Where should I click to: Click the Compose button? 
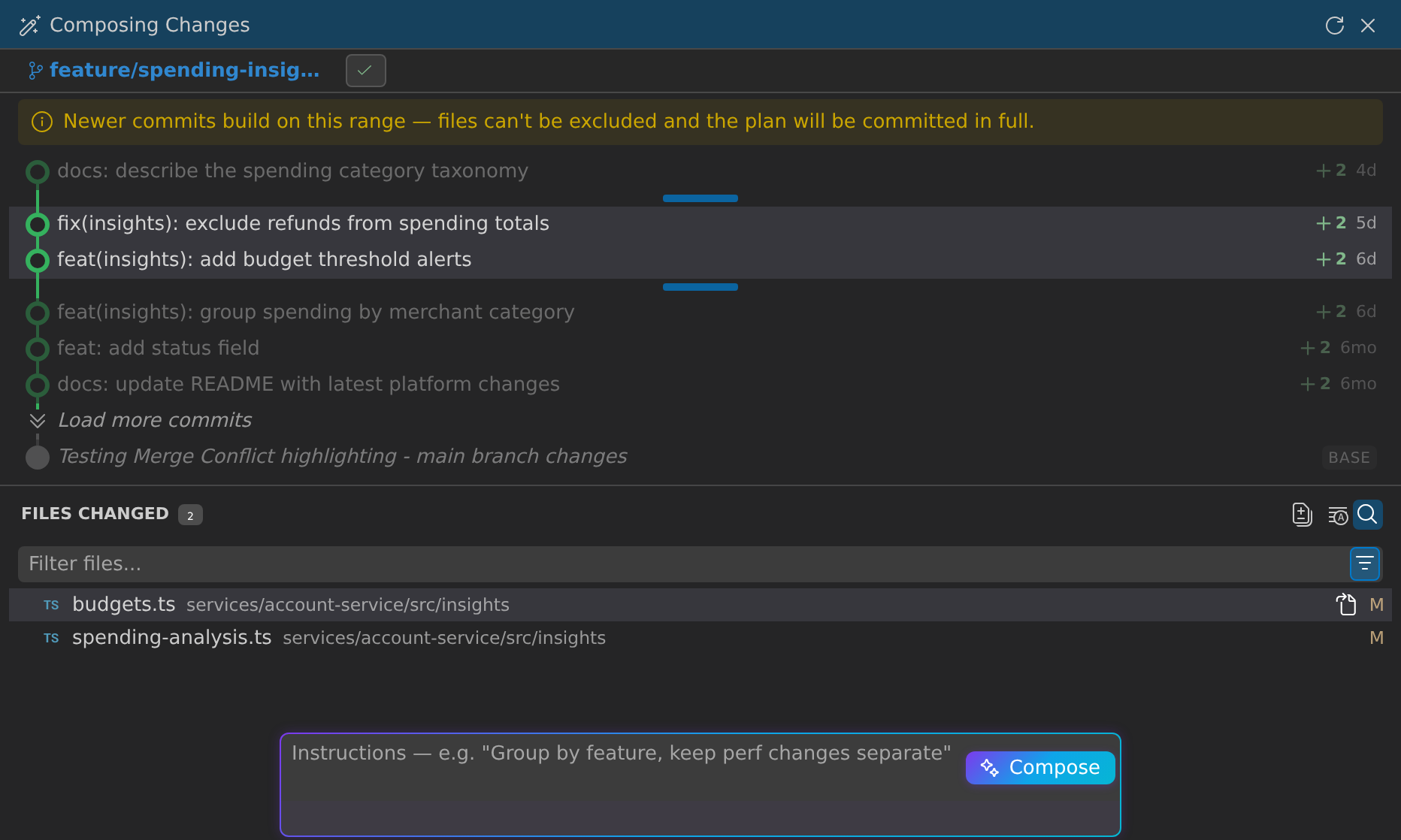click(x=1040, y=768)
